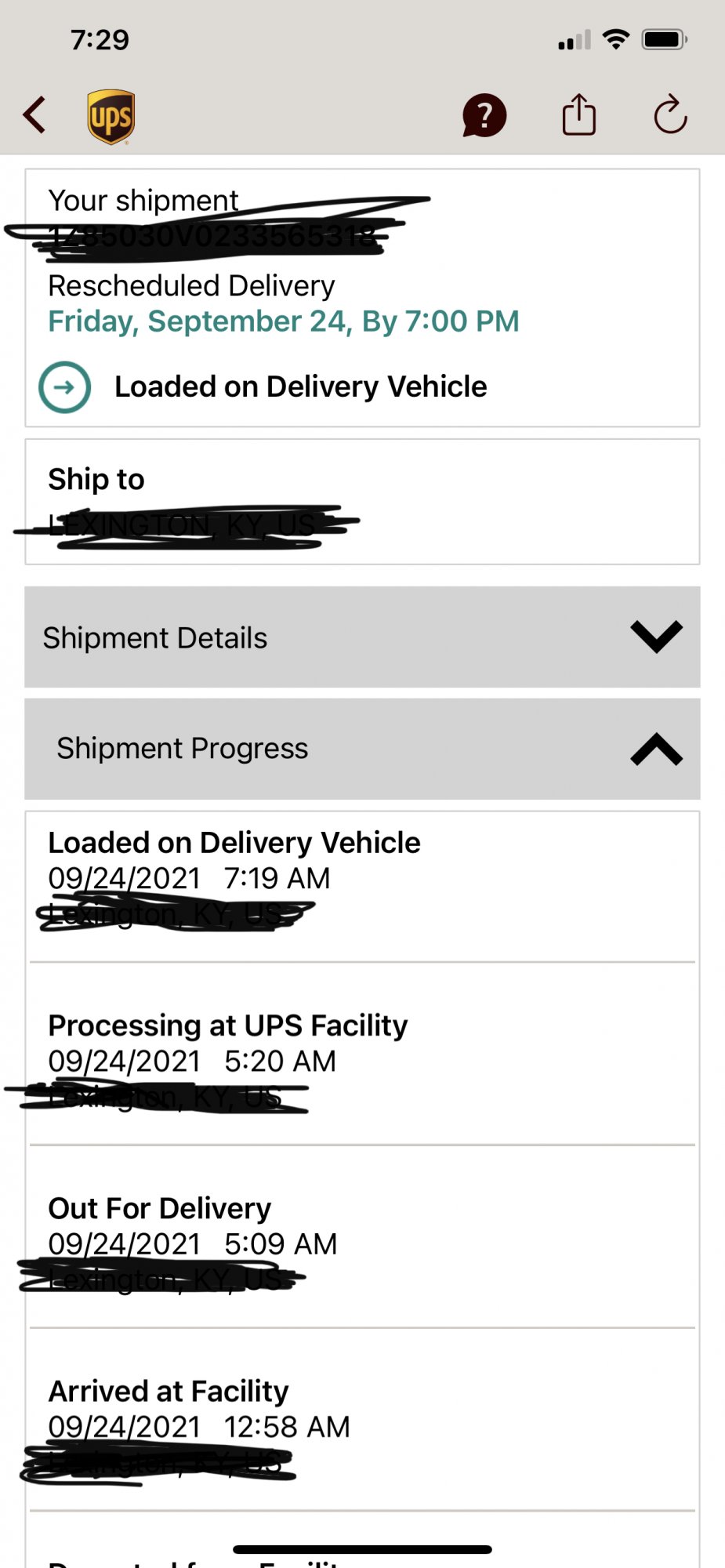
Task: Tap the 7:29 clock in status bar
Action: 100,39
